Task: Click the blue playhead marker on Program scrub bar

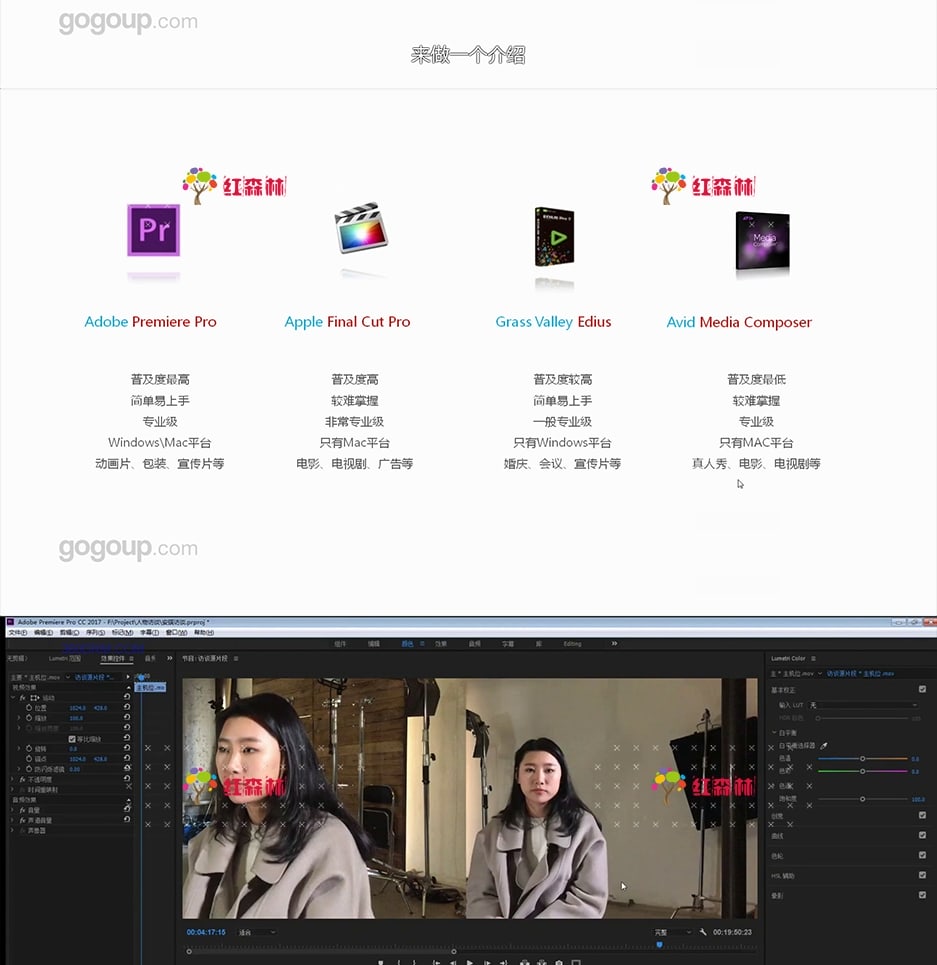Action: click(660, 945)
